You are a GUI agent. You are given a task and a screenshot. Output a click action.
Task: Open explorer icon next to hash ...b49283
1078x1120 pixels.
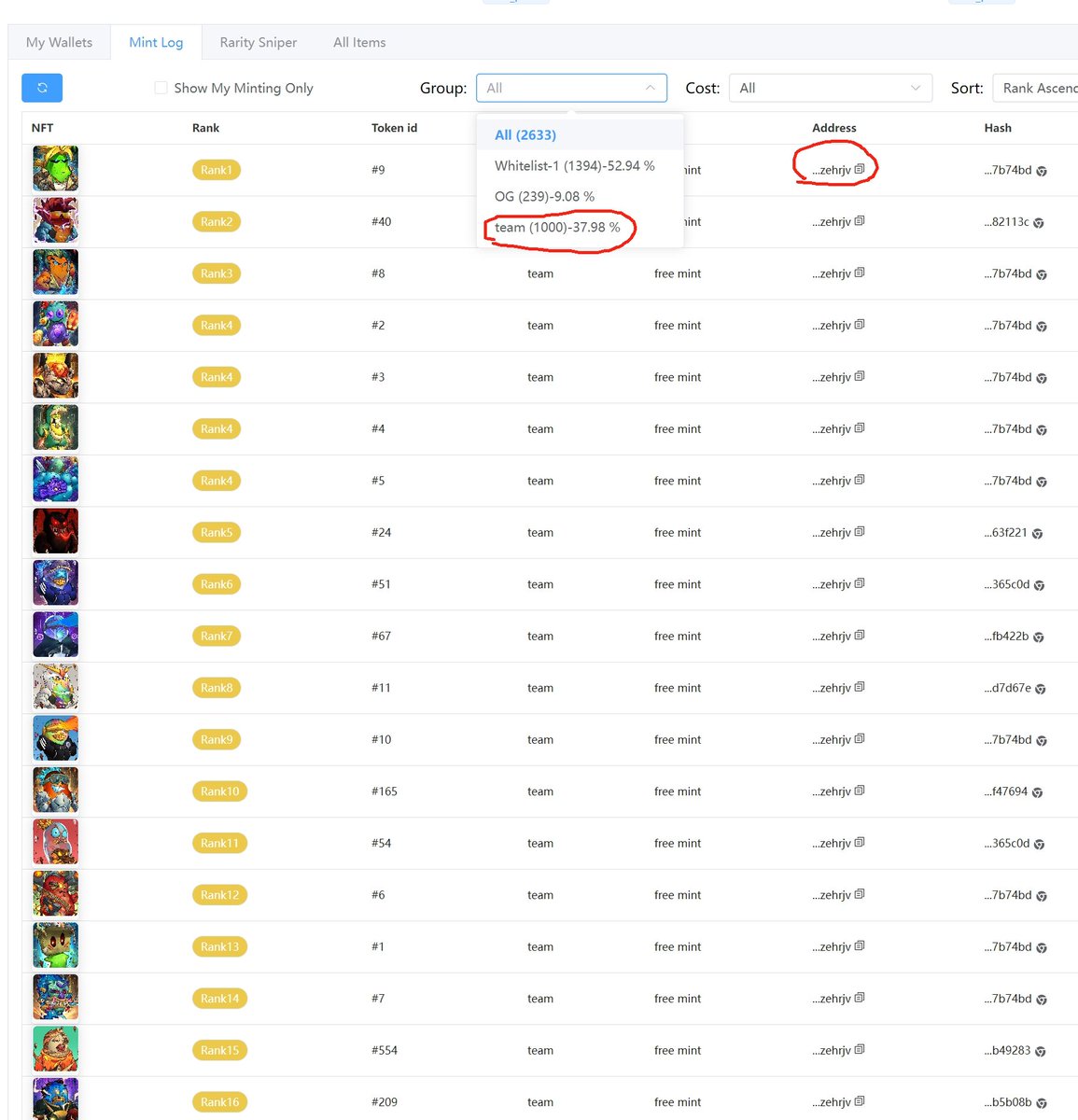[x=1041, y=1052]
